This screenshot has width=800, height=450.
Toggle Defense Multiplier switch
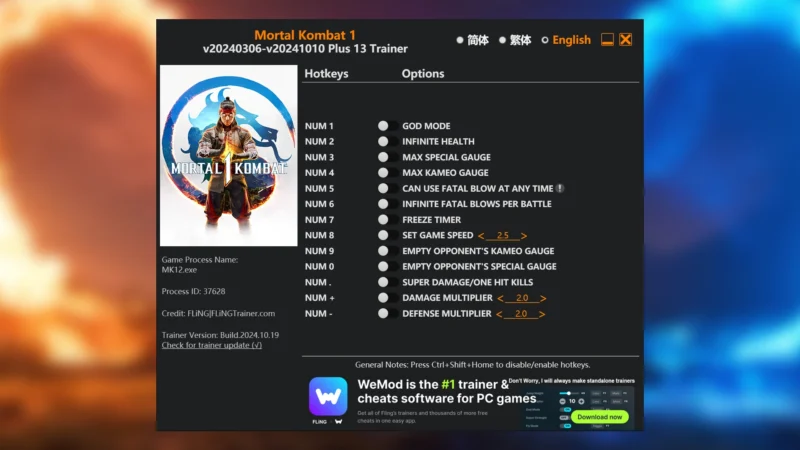(x=388, y=313)
